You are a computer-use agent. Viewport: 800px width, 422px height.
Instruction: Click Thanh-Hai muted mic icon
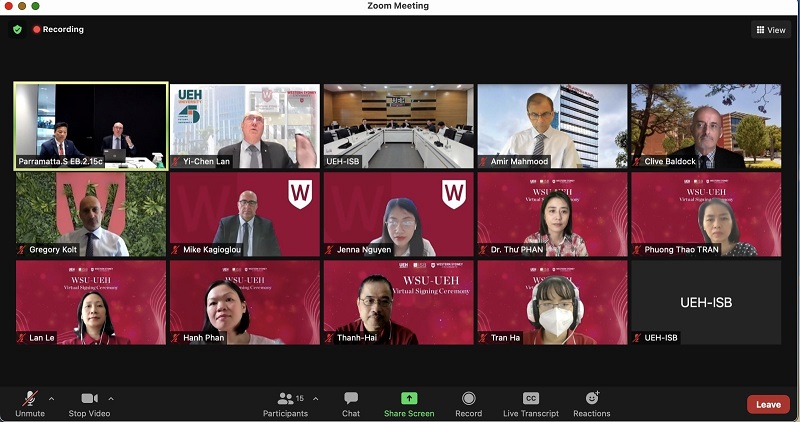330,338
